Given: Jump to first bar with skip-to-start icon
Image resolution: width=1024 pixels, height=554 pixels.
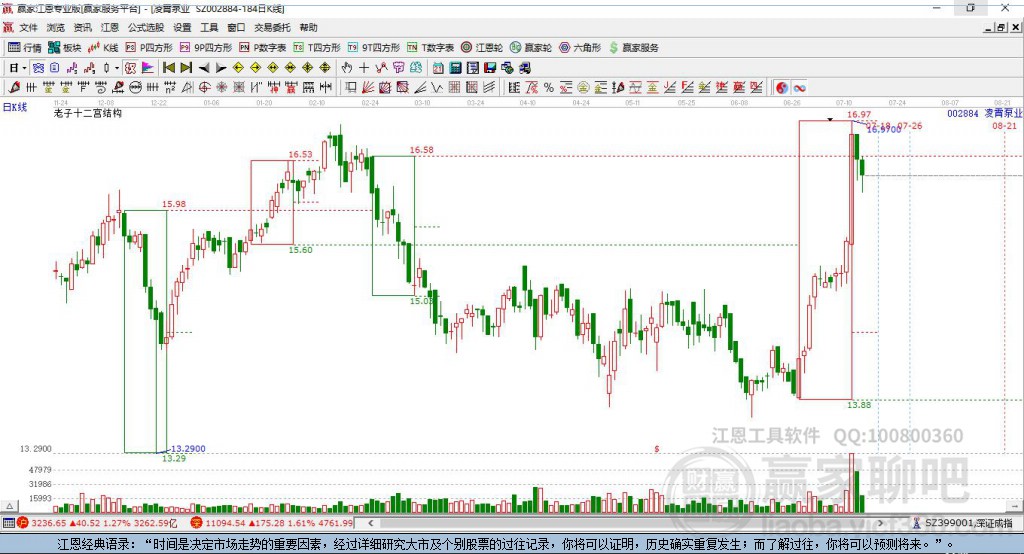Looking at the screenshot, I should click(168, 68).
